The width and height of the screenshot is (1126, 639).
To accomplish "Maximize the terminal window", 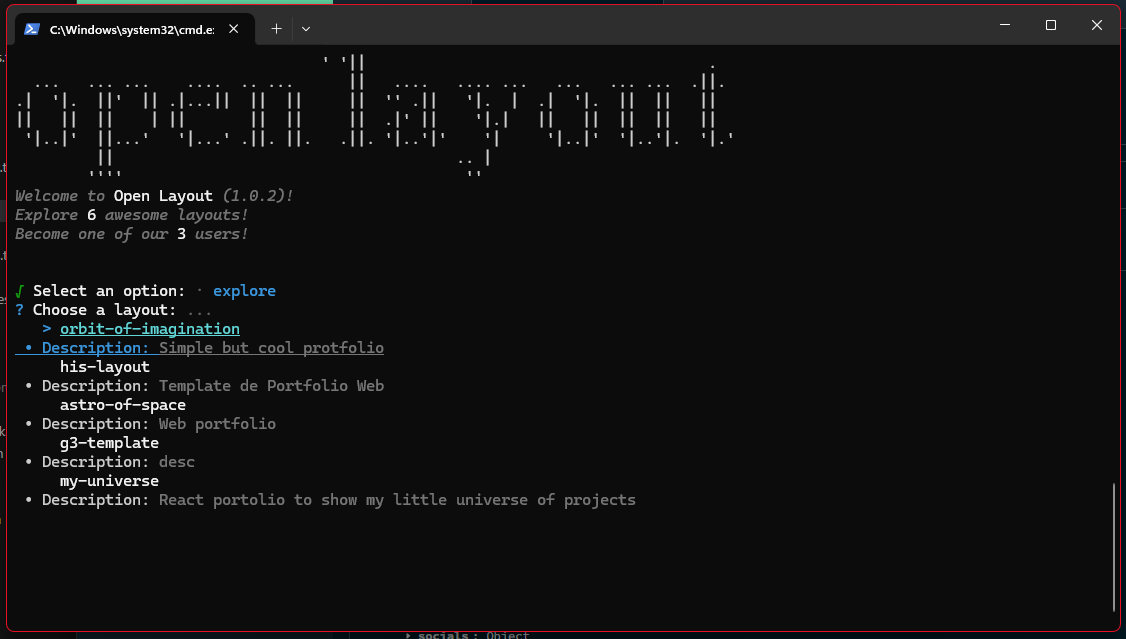I will 1050,24.
